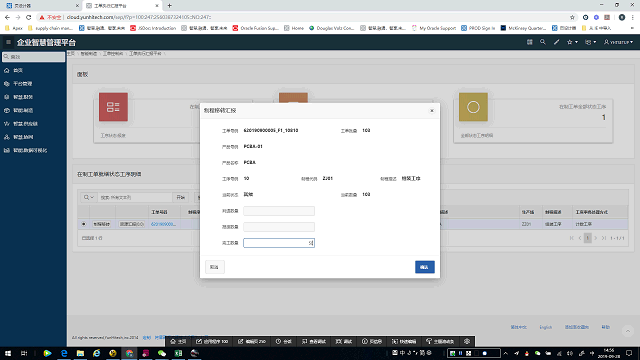Open Session menu in developer toolbar
This screenshot has height=360, width=640.
coord(284,341)
